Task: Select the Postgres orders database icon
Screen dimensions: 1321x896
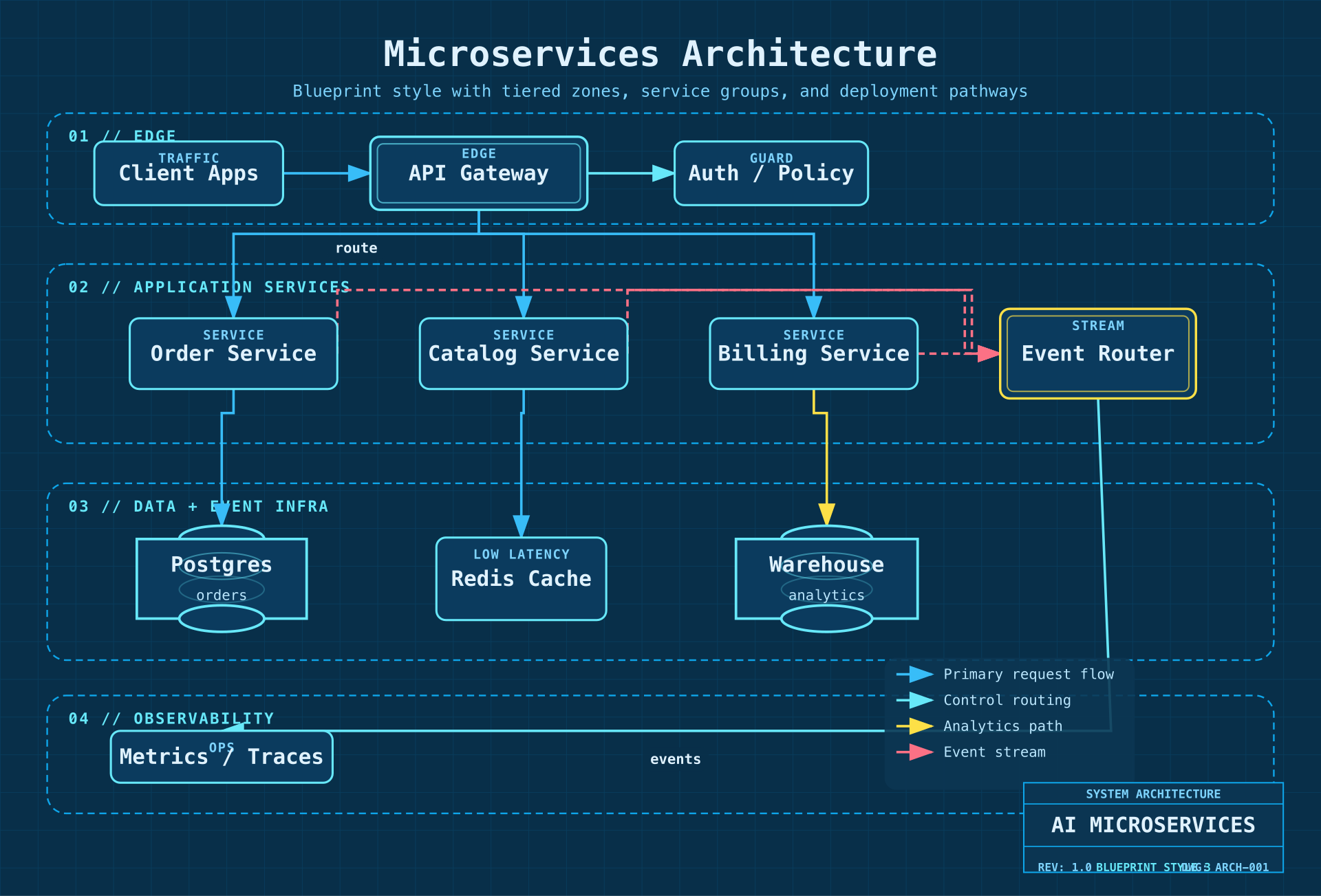Action: click(x=222, y=578)
